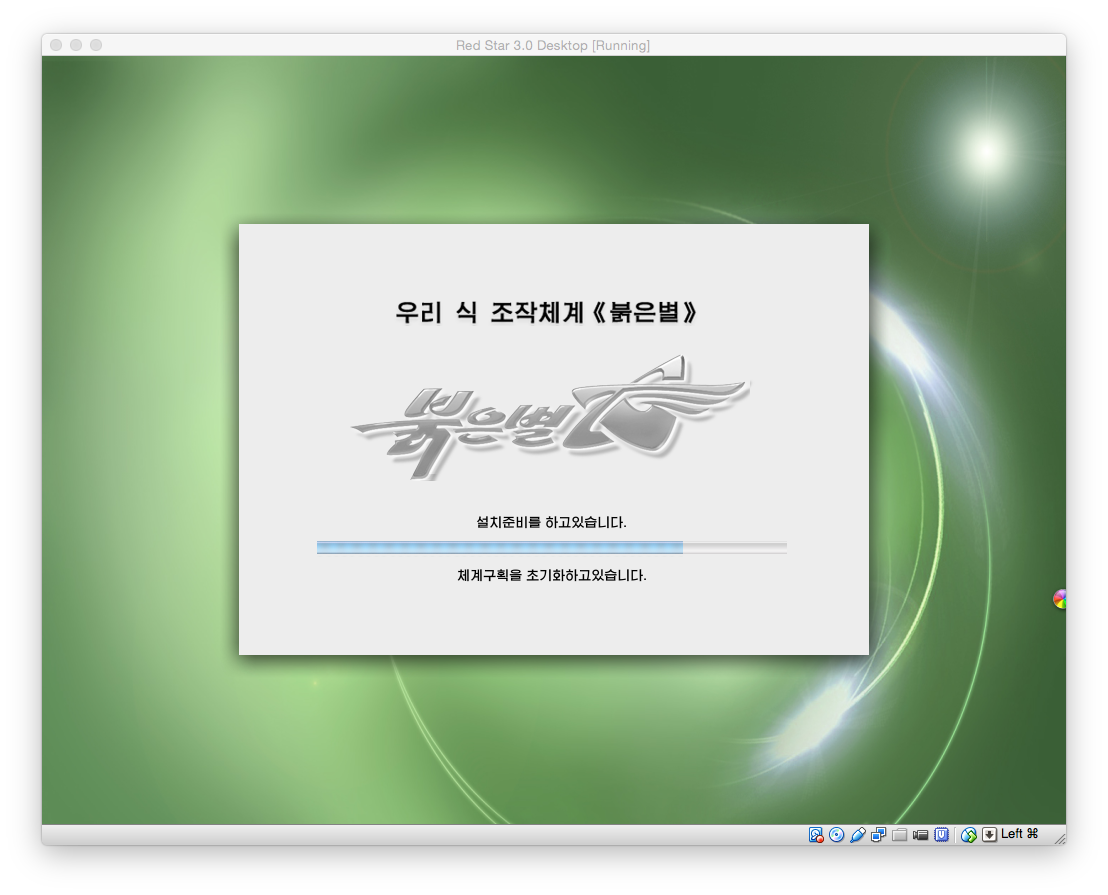Click the silver 붉은별 star logo
The image size is (1108, 895).
[x=548, y=417]
